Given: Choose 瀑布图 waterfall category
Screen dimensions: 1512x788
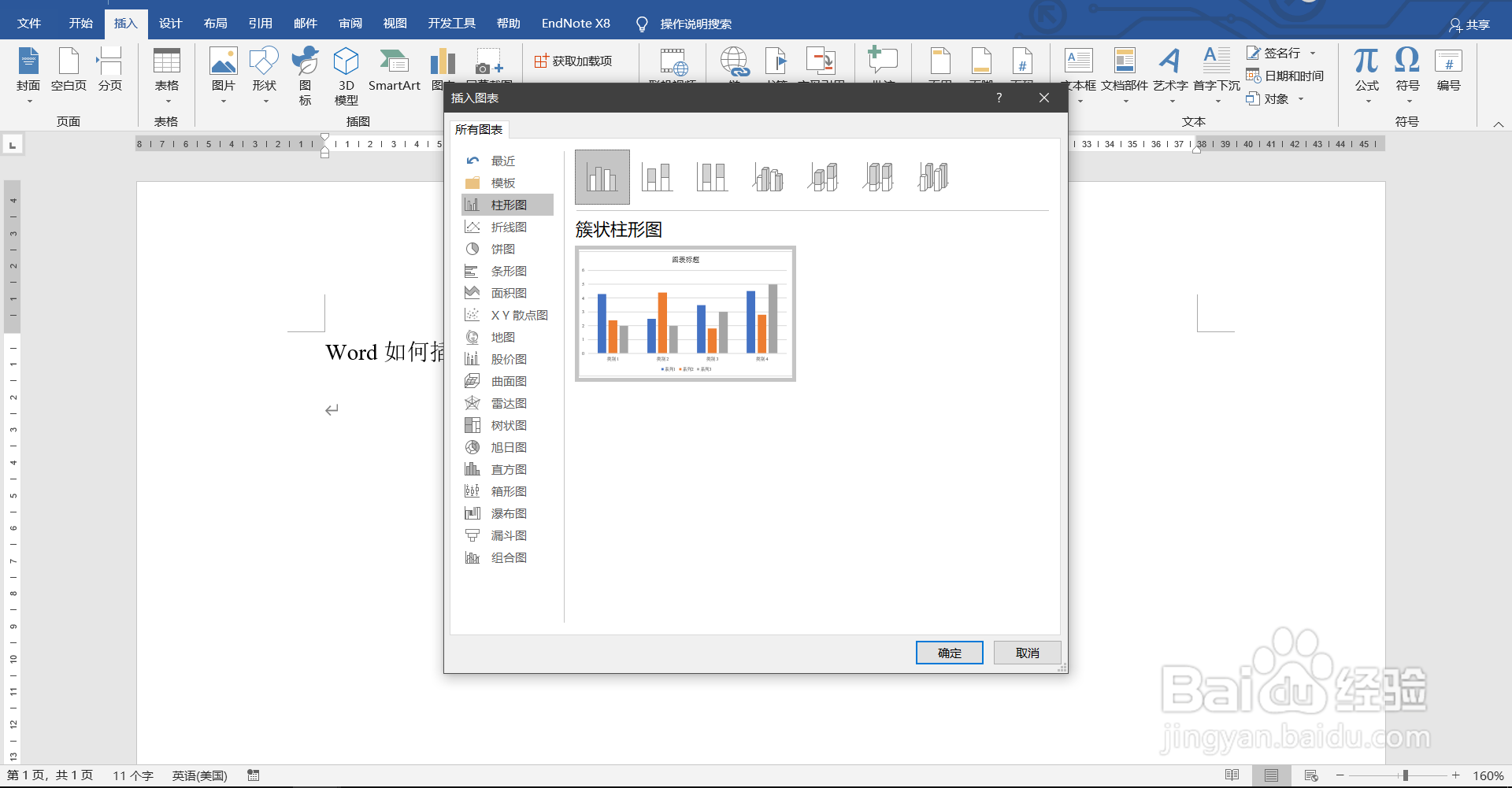Looking at the screenshot, I should [x=507, y=513].
